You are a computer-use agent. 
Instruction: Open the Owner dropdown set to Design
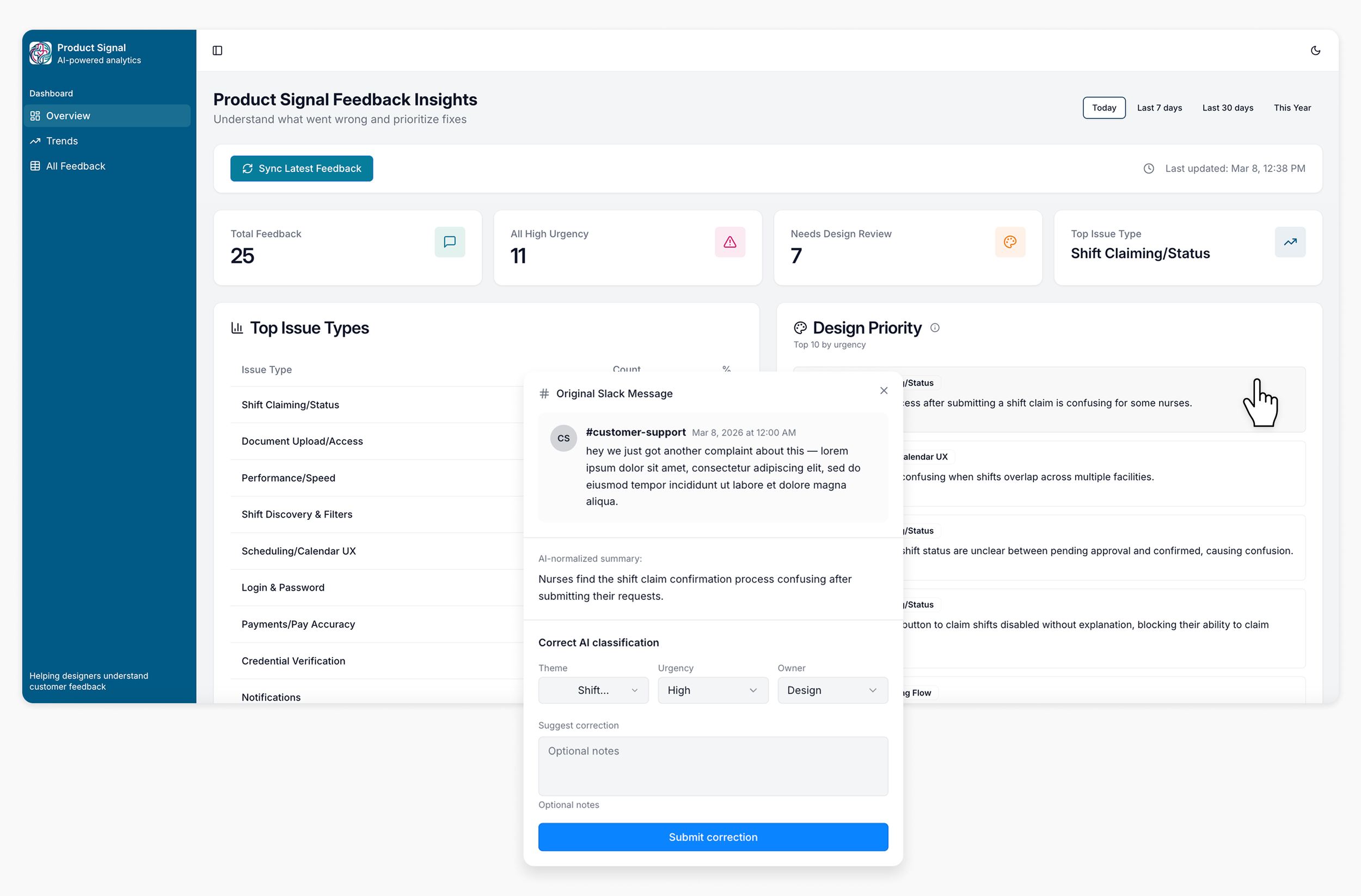click(832, 690)
